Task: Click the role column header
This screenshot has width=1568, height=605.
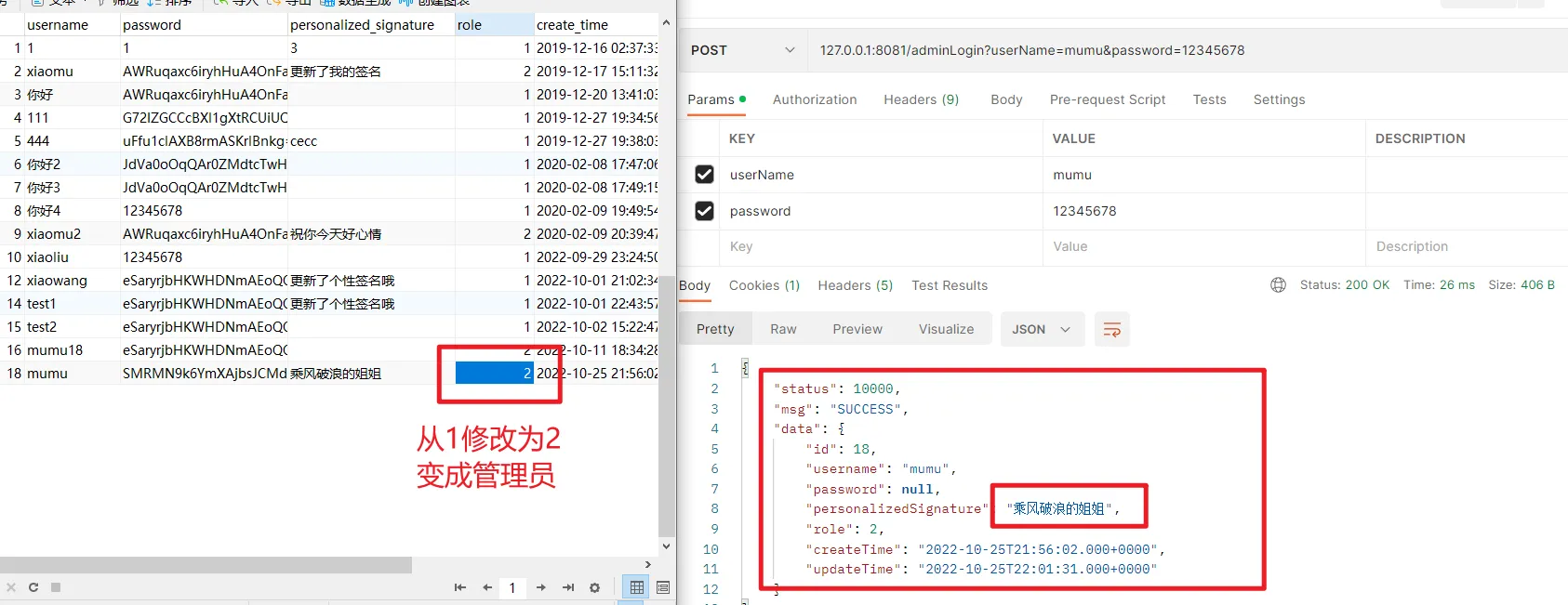Action: click(494, 25)
